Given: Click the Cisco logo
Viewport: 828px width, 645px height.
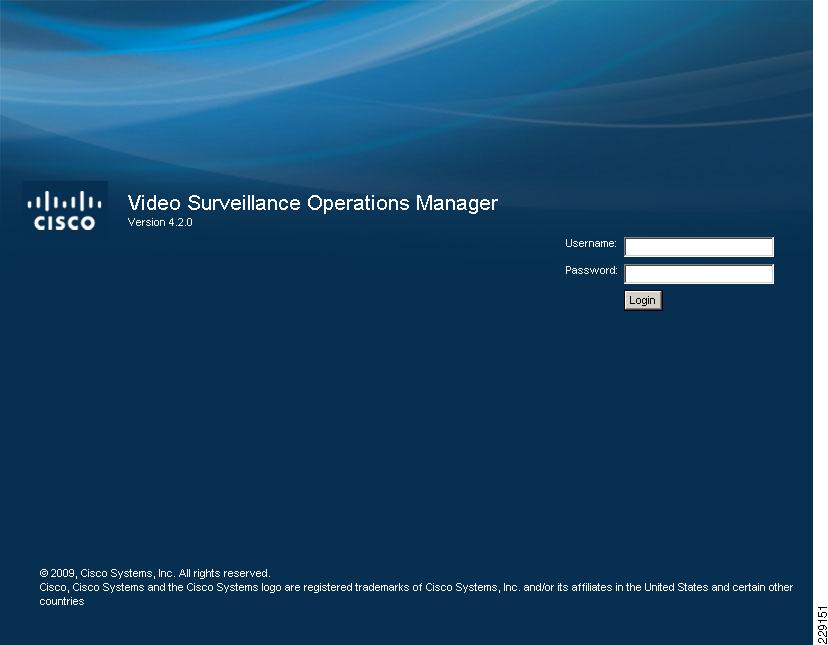Looking at the screenshot, I should (64, 210).
